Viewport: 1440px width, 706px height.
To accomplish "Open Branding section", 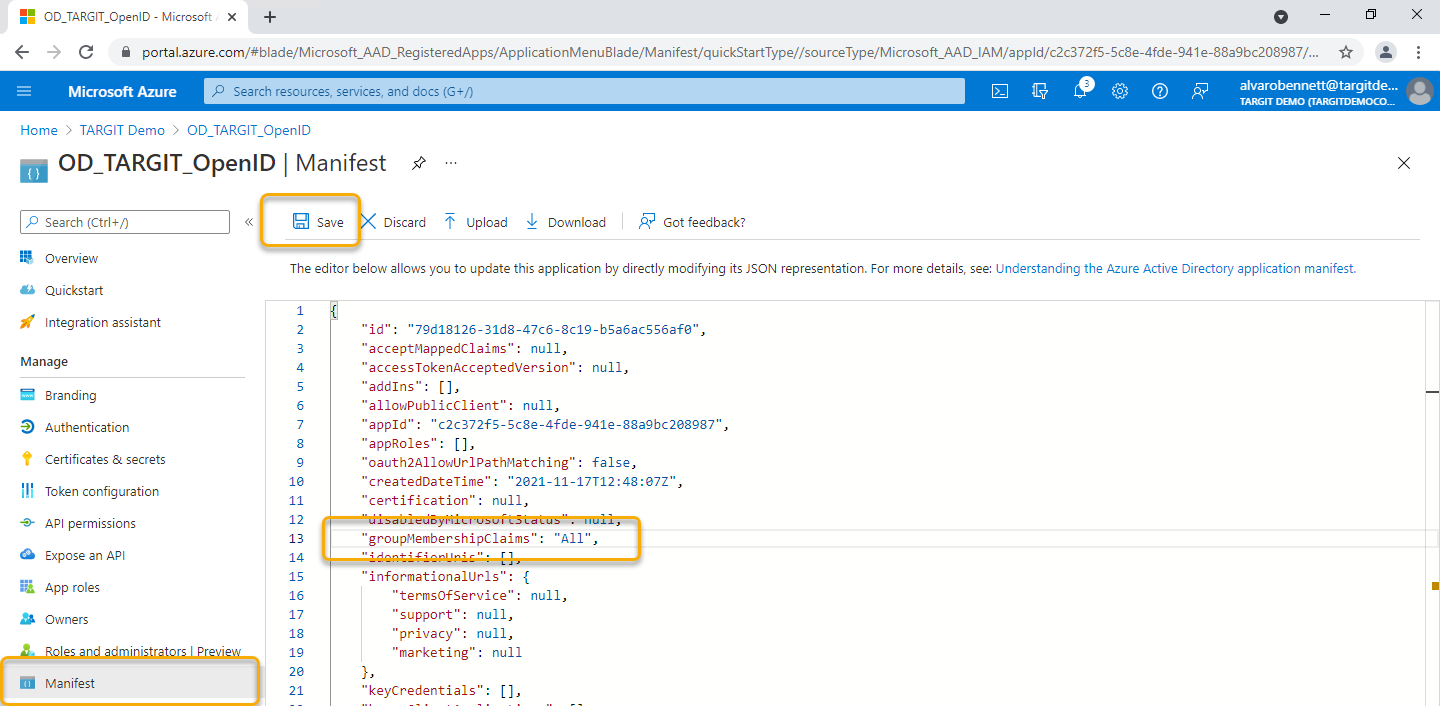I will coord(71,395).
